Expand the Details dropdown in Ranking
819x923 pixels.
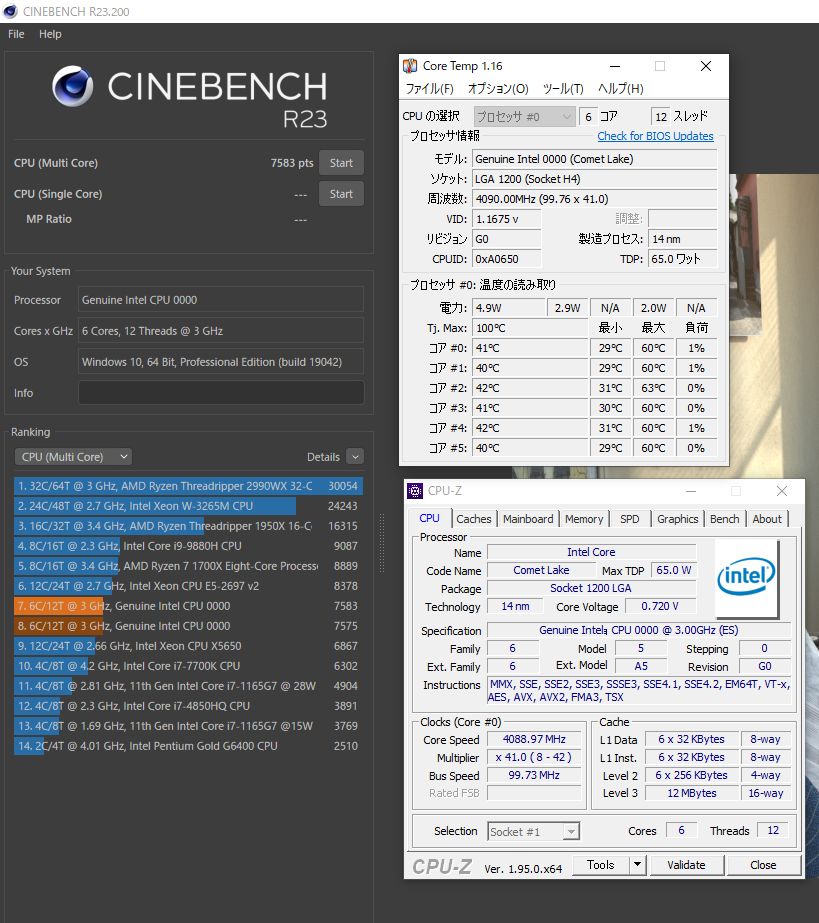point(355,457)
